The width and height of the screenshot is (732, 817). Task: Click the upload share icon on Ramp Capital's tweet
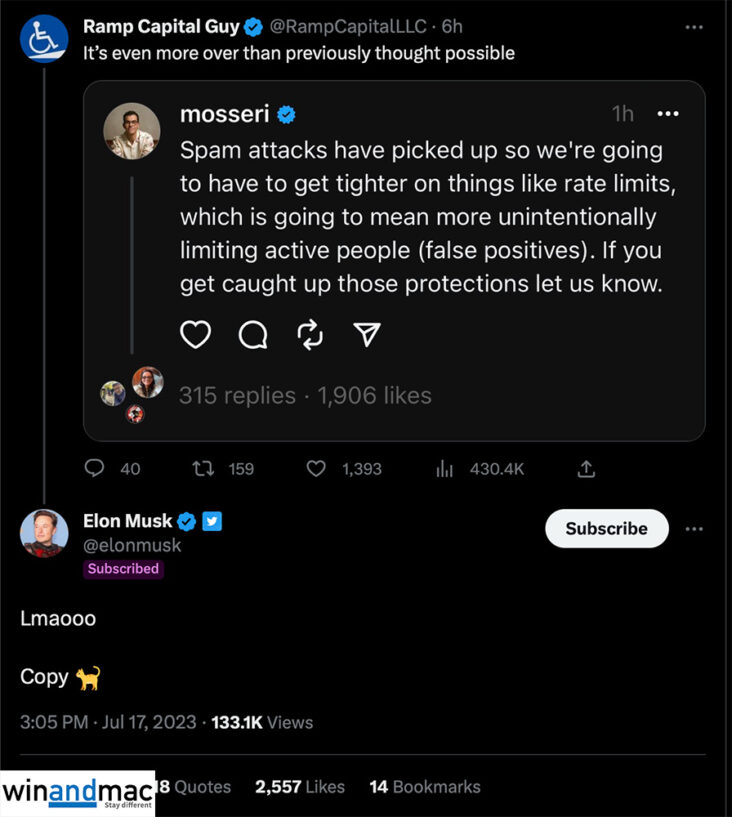pyautogui.click(x=587, y=468)
